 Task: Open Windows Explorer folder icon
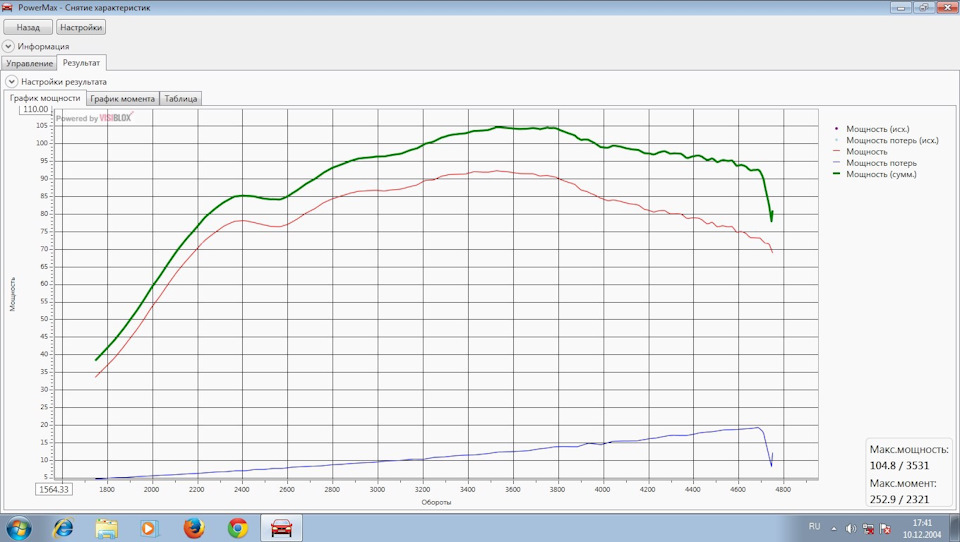pyautogui.click(x=107, y=528)
